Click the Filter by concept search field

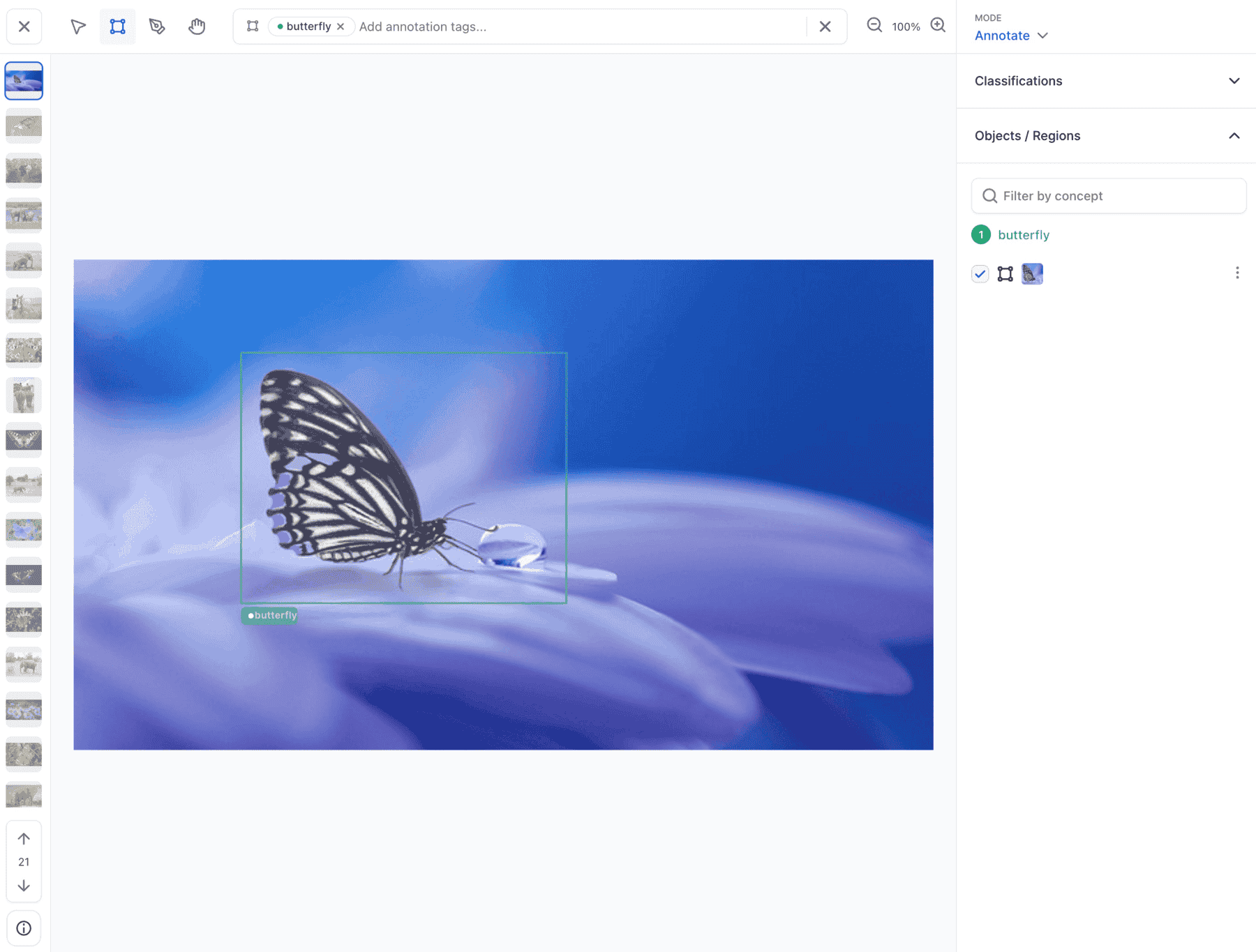[x=1108, y=196]
